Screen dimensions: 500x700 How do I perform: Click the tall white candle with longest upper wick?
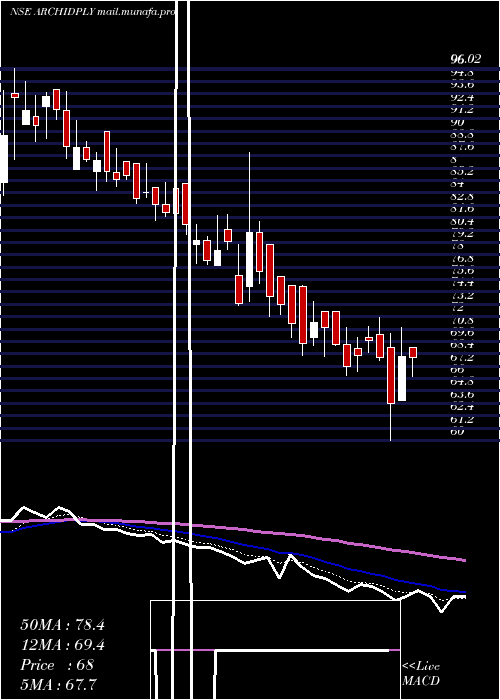pyautogui.click(x=250, y=259)
